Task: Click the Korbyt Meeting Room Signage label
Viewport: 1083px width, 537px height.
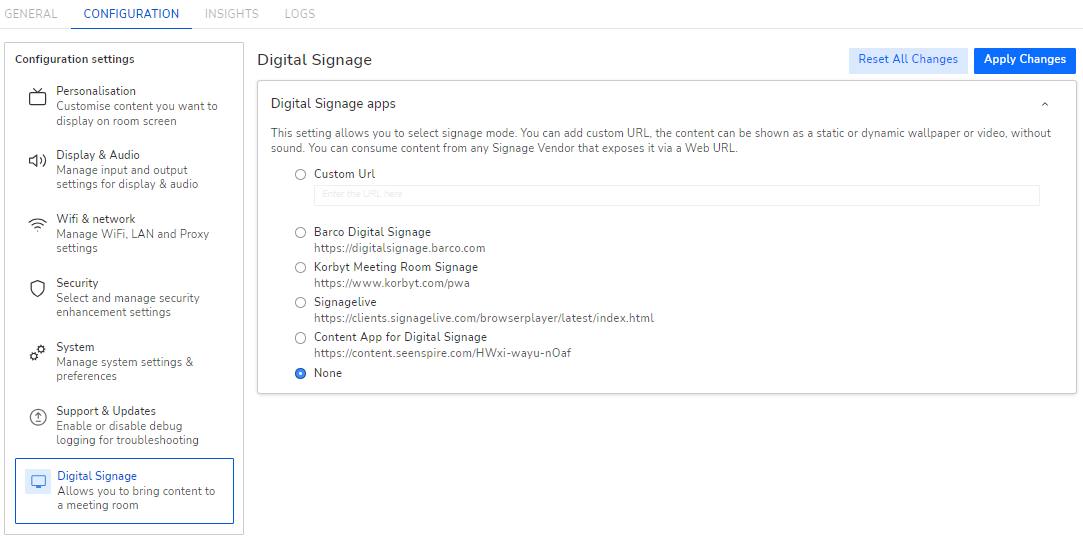Action: (x=396, y=267)
